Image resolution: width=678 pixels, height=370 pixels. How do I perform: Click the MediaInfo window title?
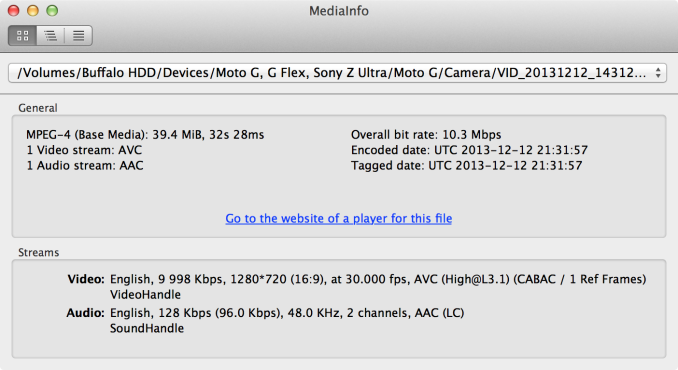pos(339,11)
